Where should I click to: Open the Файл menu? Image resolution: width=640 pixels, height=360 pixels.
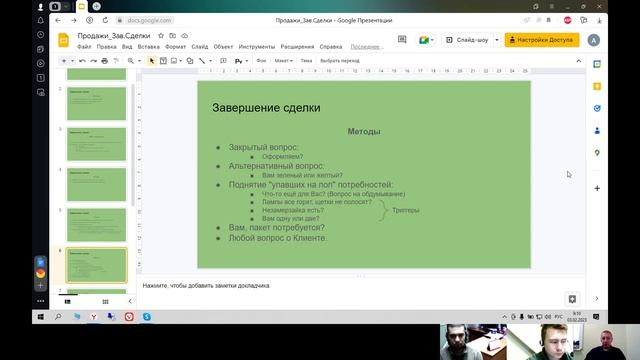tap(84, 47)
